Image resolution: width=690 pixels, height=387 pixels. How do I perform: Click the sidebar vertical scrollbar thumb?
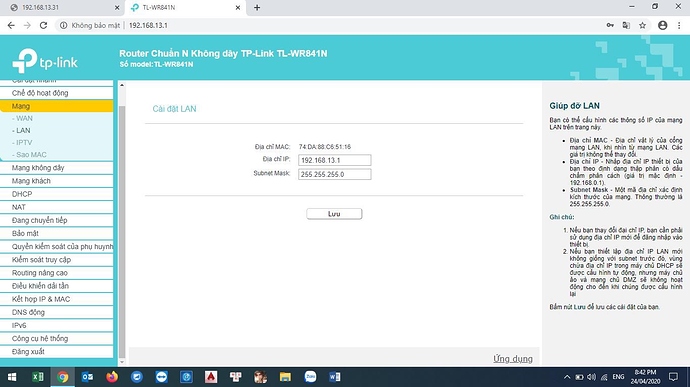point(122,231)
